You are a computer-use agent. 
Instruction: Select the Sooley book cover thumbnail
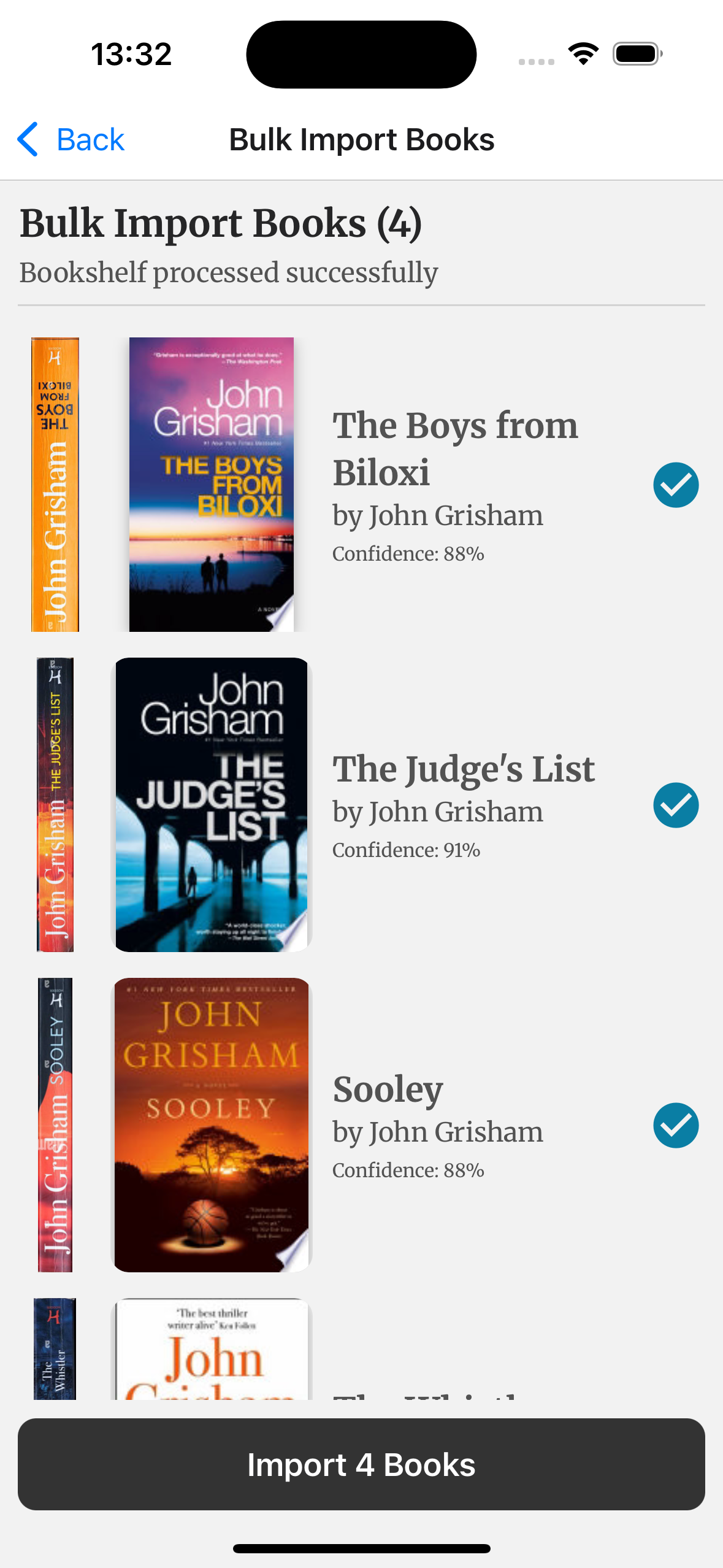(211, 1124)
